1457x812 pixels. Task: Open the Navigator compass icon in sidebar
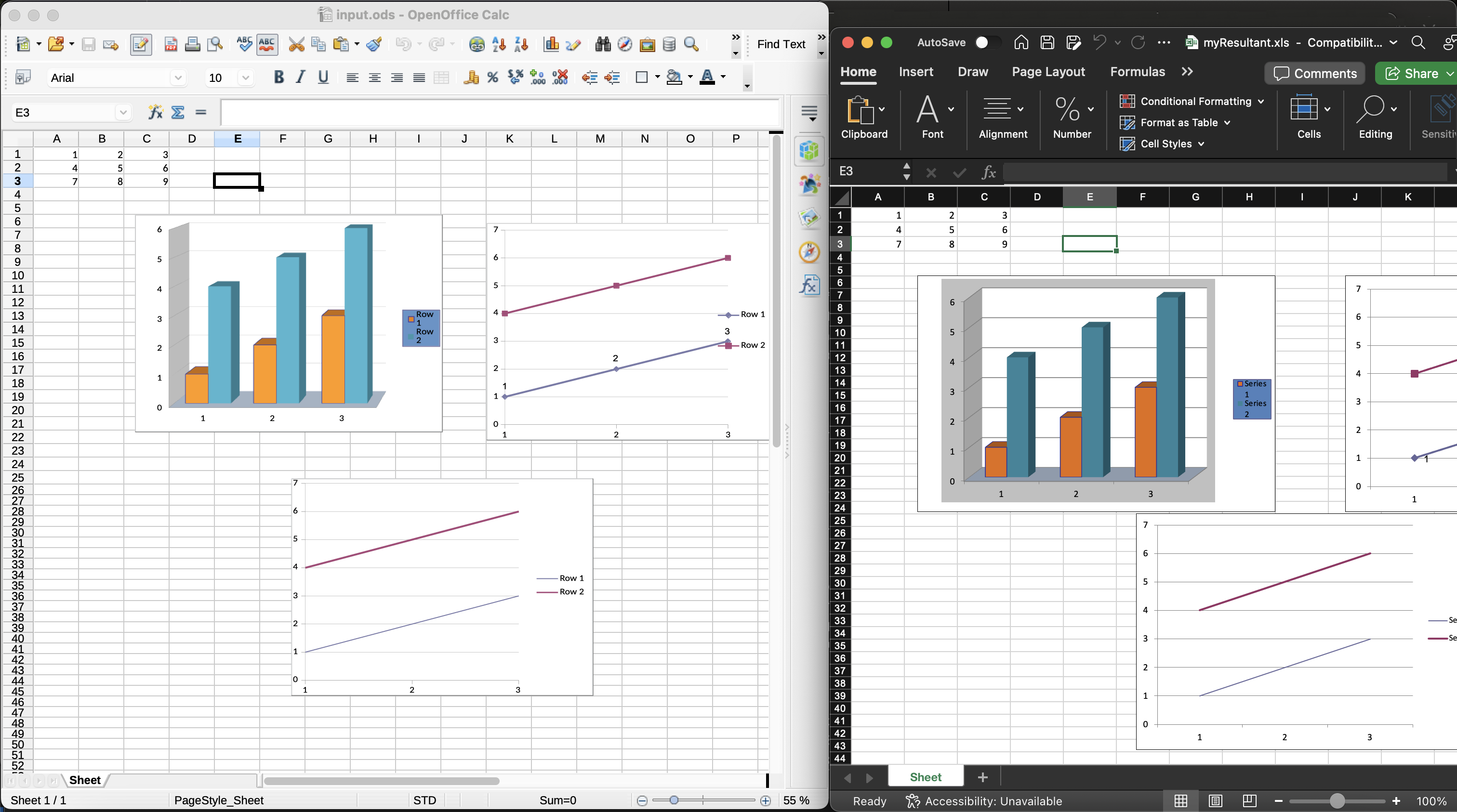coord(809,251)
